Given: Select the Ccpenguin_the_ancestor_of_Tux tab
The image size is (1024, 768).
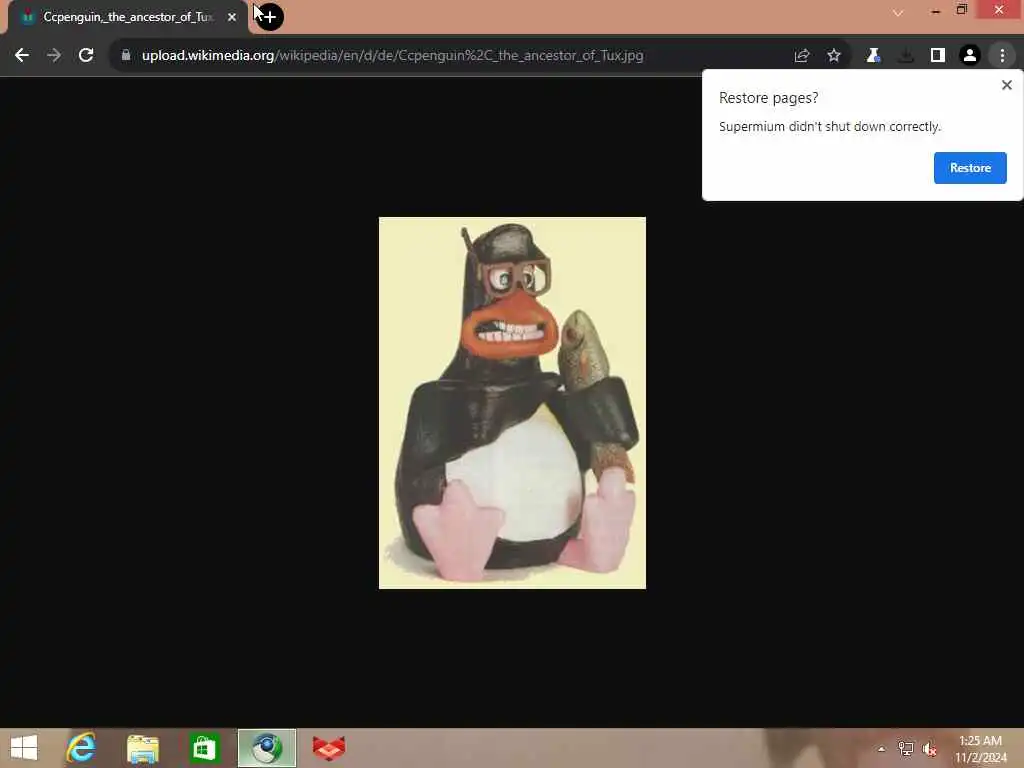Looking at the screenshot, I should pos(128,17).
